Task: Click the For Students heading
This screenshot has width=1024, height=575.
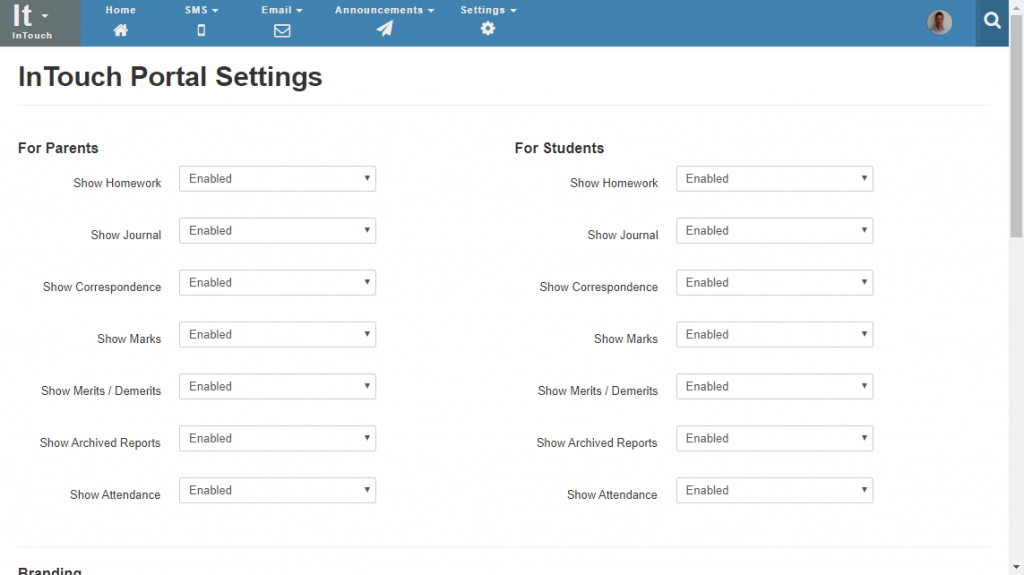Action: (x=559, y=148)
